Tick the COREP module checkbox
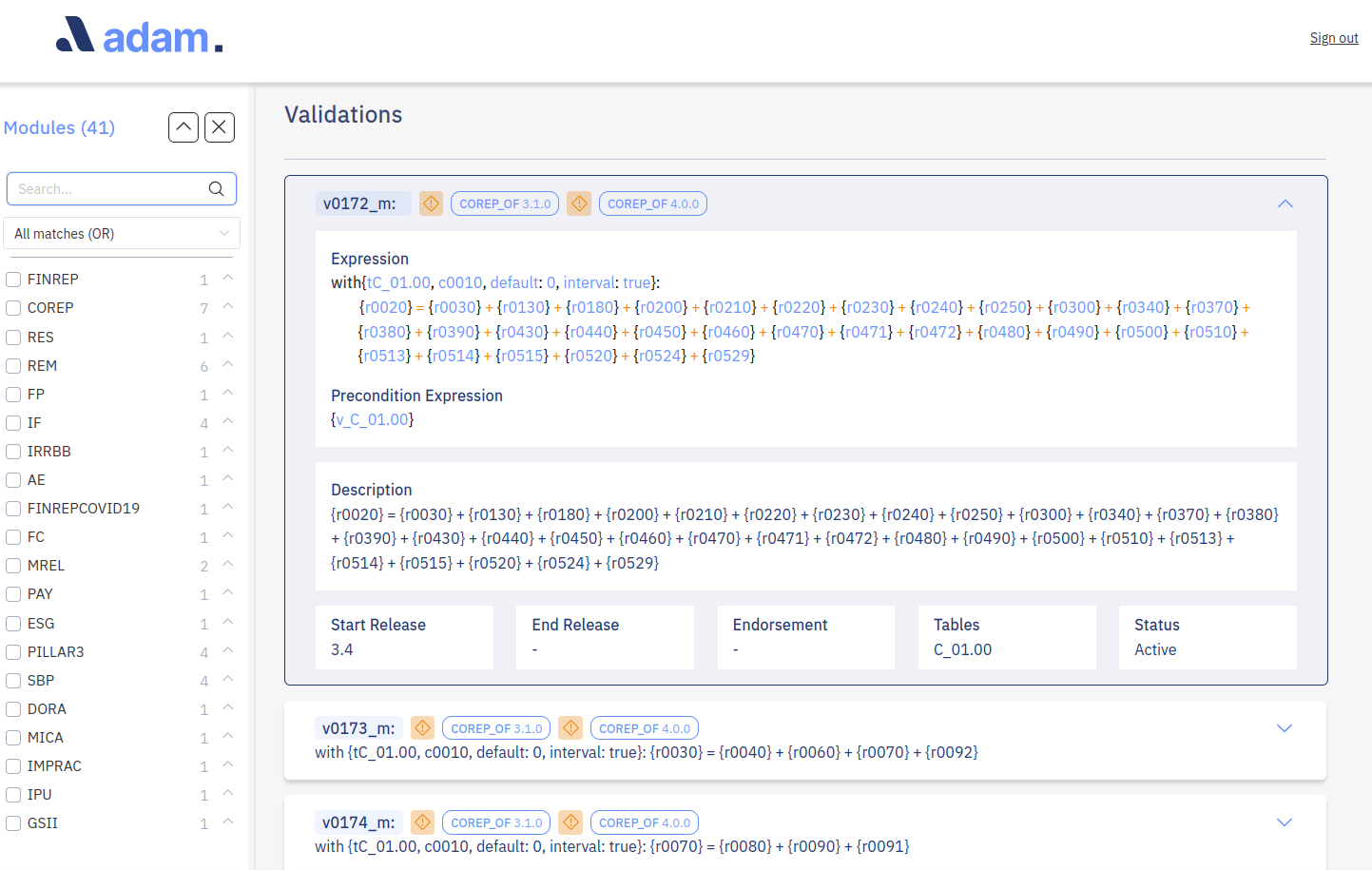 click(x=14, y=308)
